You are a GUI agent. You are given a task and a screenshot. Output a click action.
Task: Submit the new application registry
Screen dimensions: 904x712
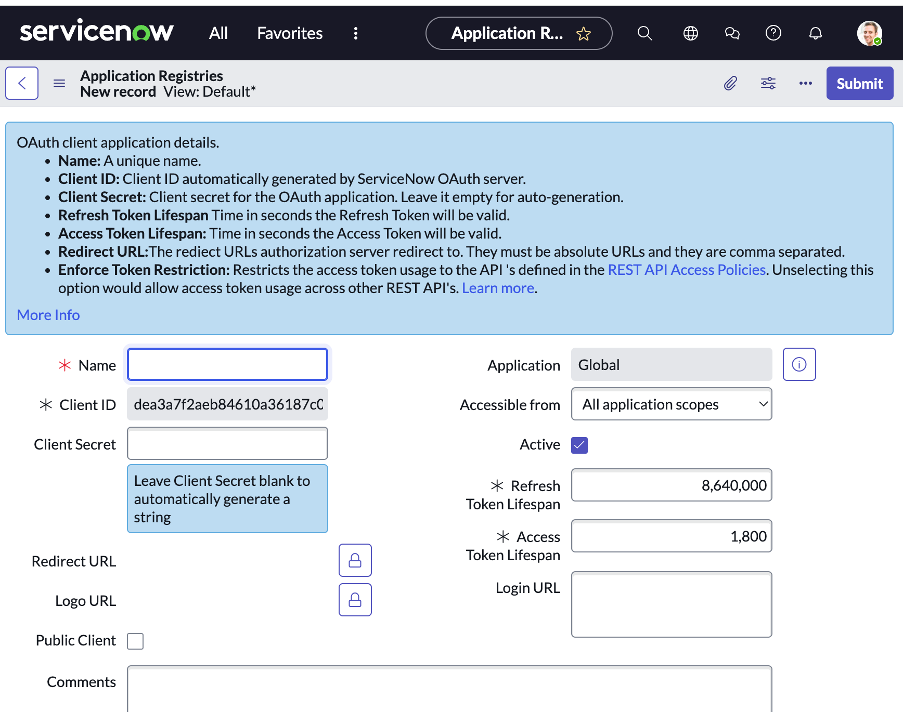coord(860,84)
